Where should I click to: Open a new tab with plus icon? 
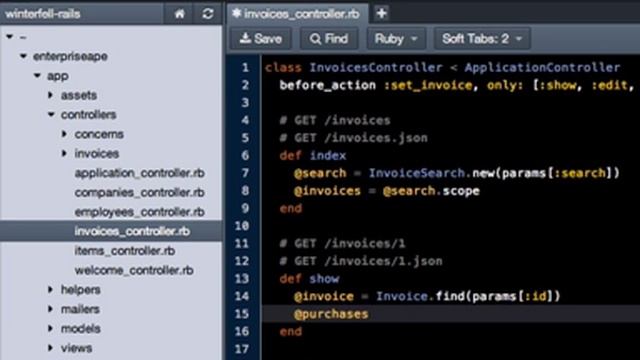coord(381,13)
